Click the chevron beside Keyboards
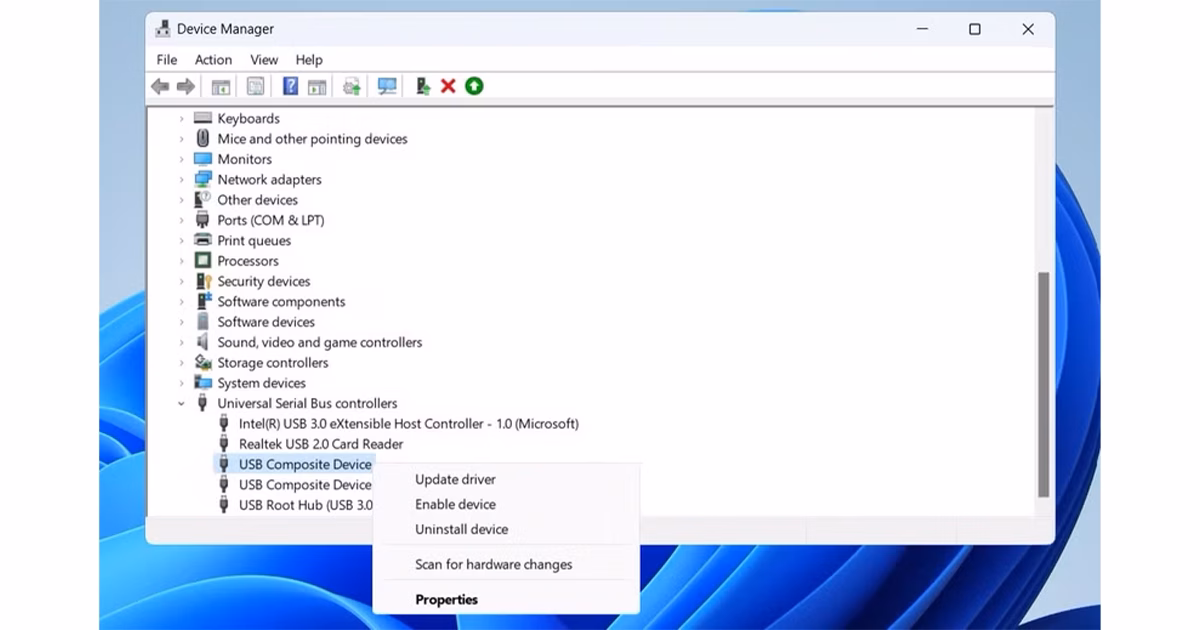The width and height of the screenshot is (1200, 630). (181, 119)
